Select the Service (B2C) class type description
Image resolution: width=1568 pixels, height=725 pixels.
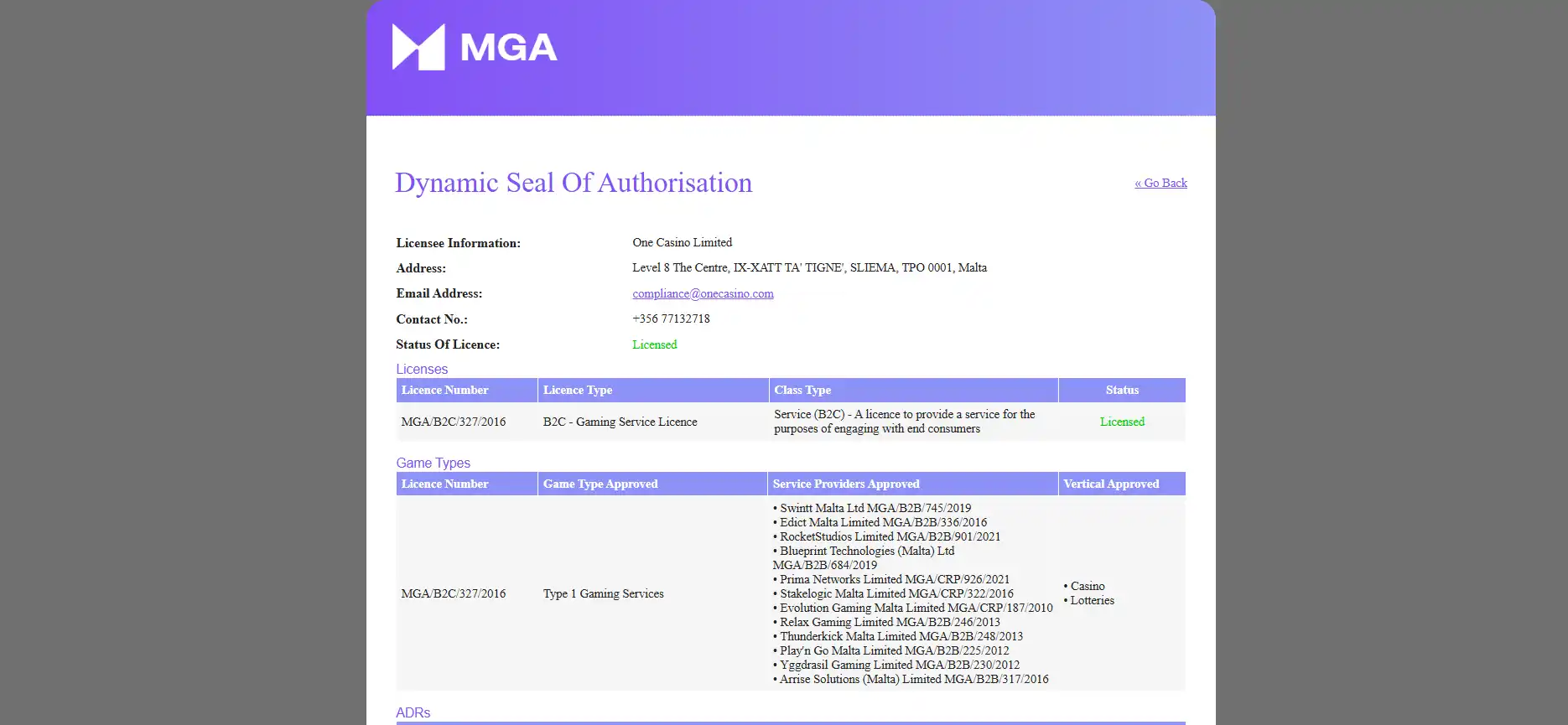click(904, 422)
